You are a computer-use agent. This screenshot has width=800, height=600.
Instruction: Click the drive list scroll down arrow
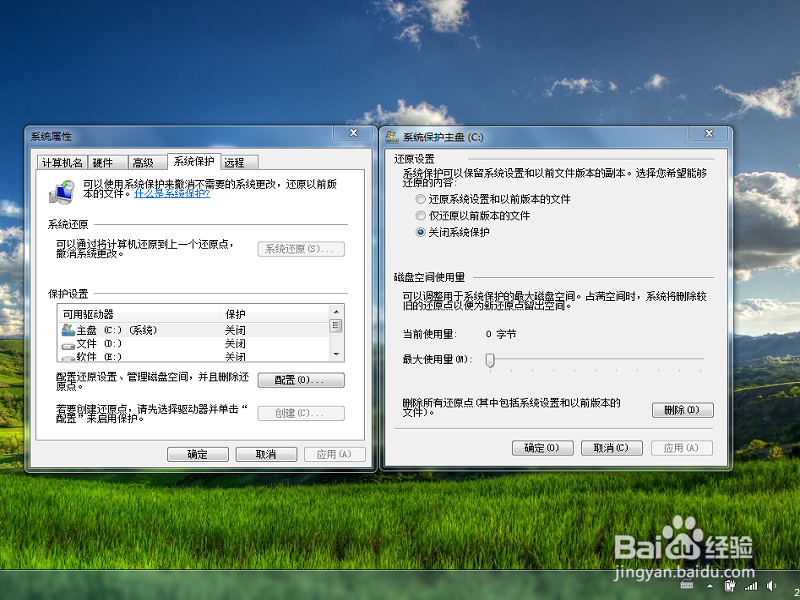click(336, 355)
